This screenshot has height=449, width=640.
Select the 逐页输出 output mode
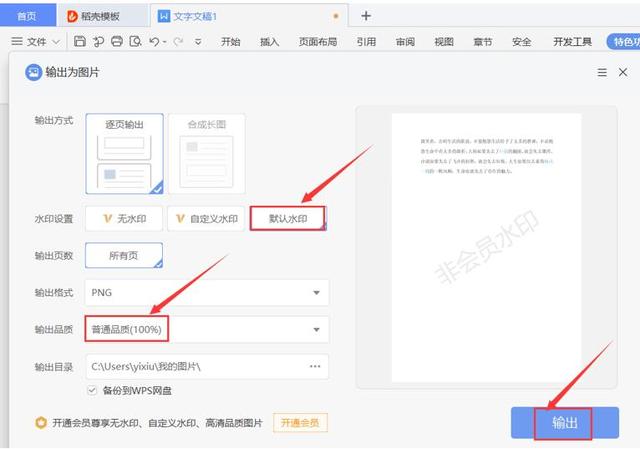(125, 153)
